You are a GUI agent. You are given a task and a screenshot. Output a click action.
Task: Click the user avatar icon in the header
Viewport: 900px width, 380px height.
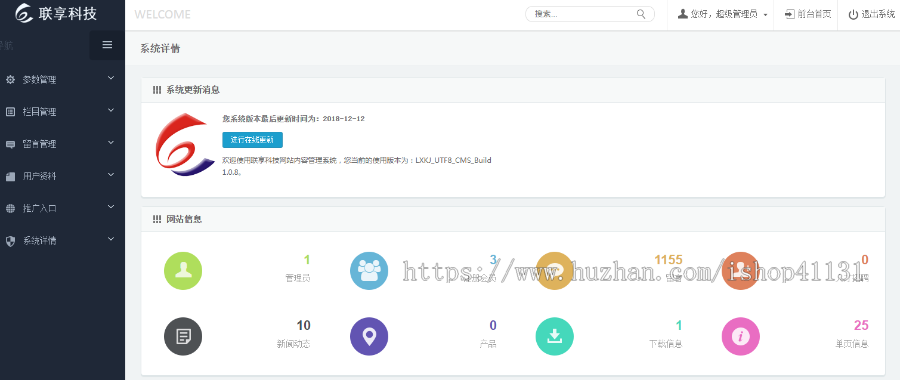click(682, 14)
